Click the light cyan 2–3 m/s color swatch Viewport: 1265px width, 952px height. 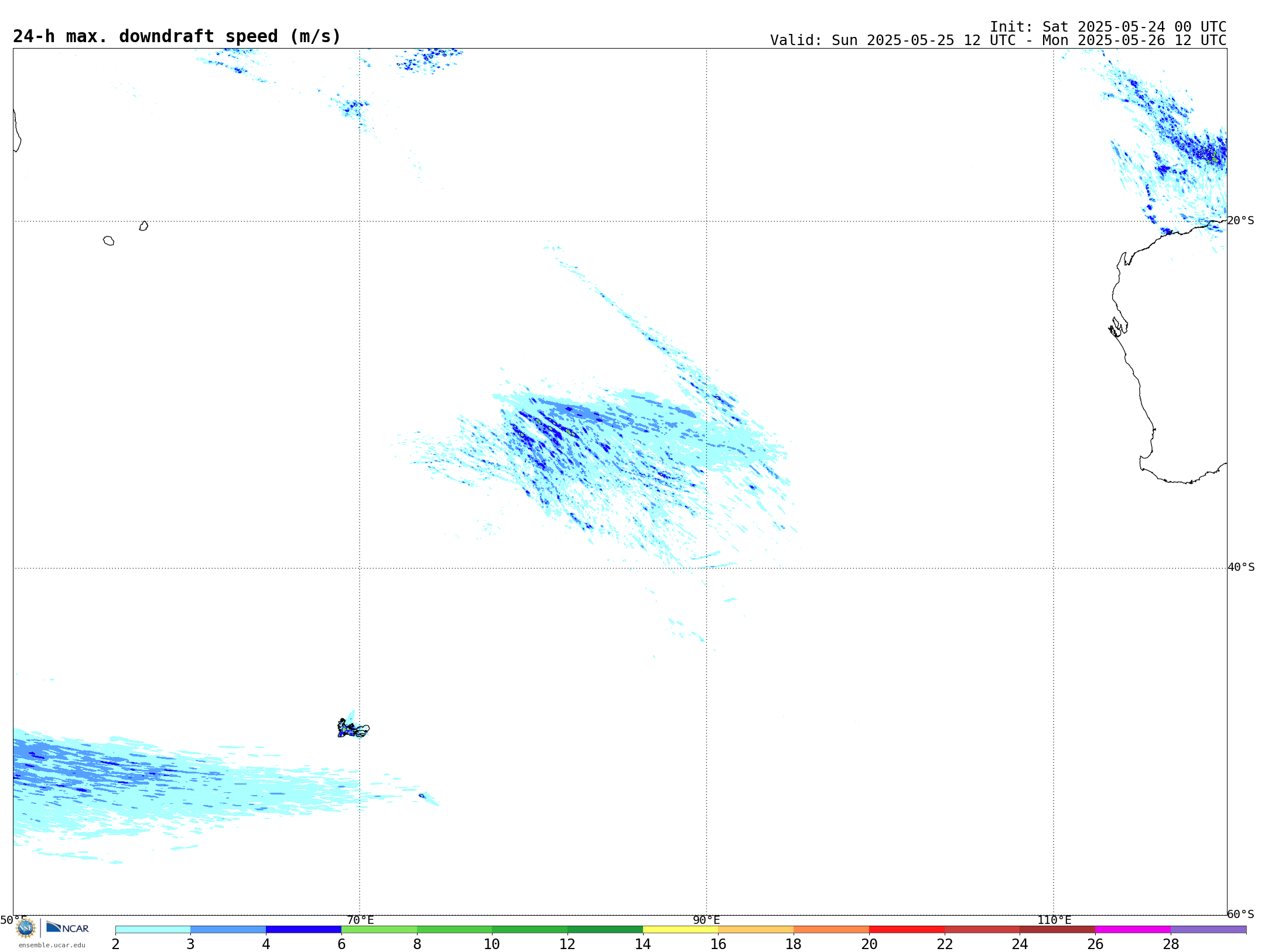coord(153,930)
